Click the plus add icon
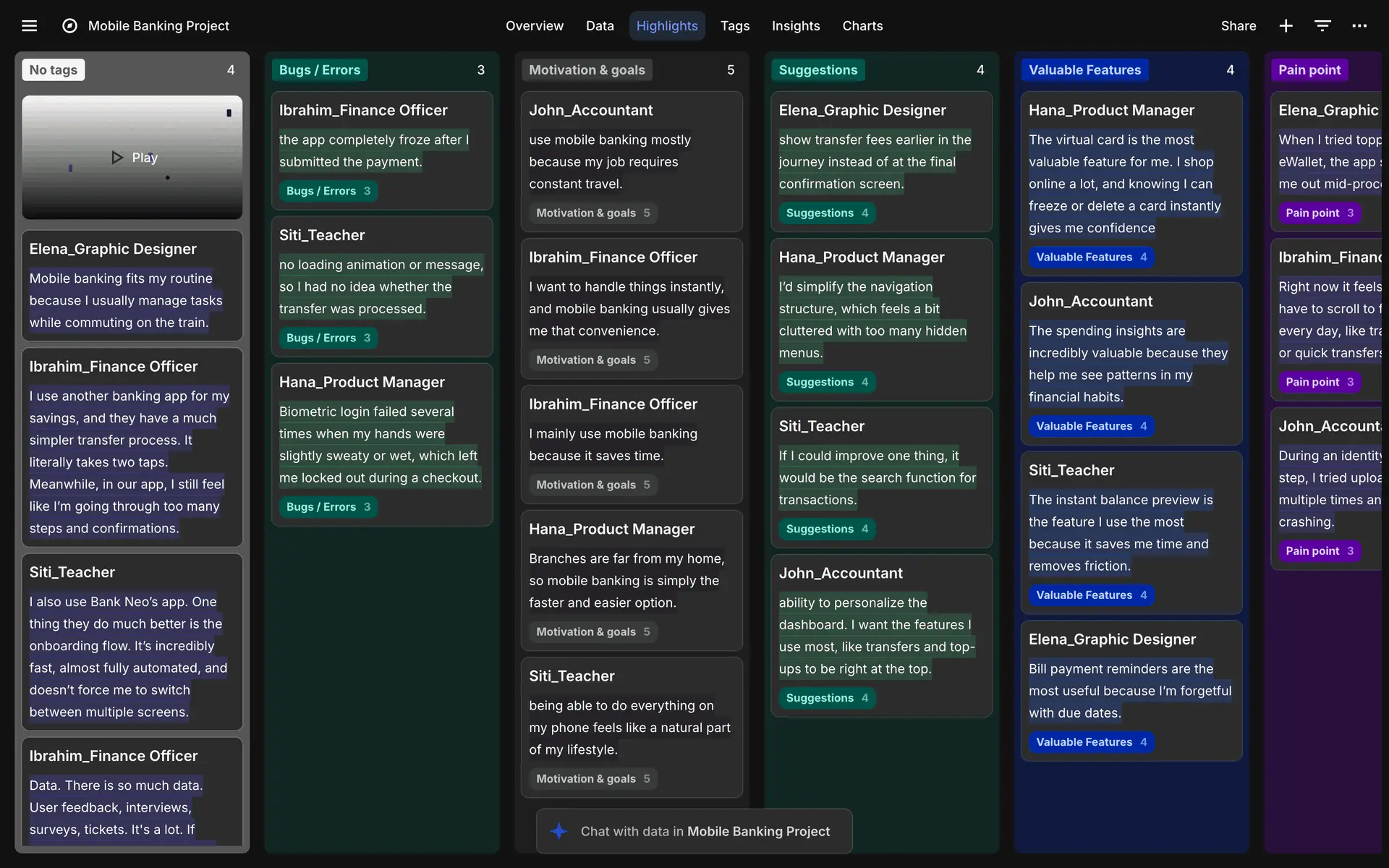The image size is (1389, 868). 1286,26
